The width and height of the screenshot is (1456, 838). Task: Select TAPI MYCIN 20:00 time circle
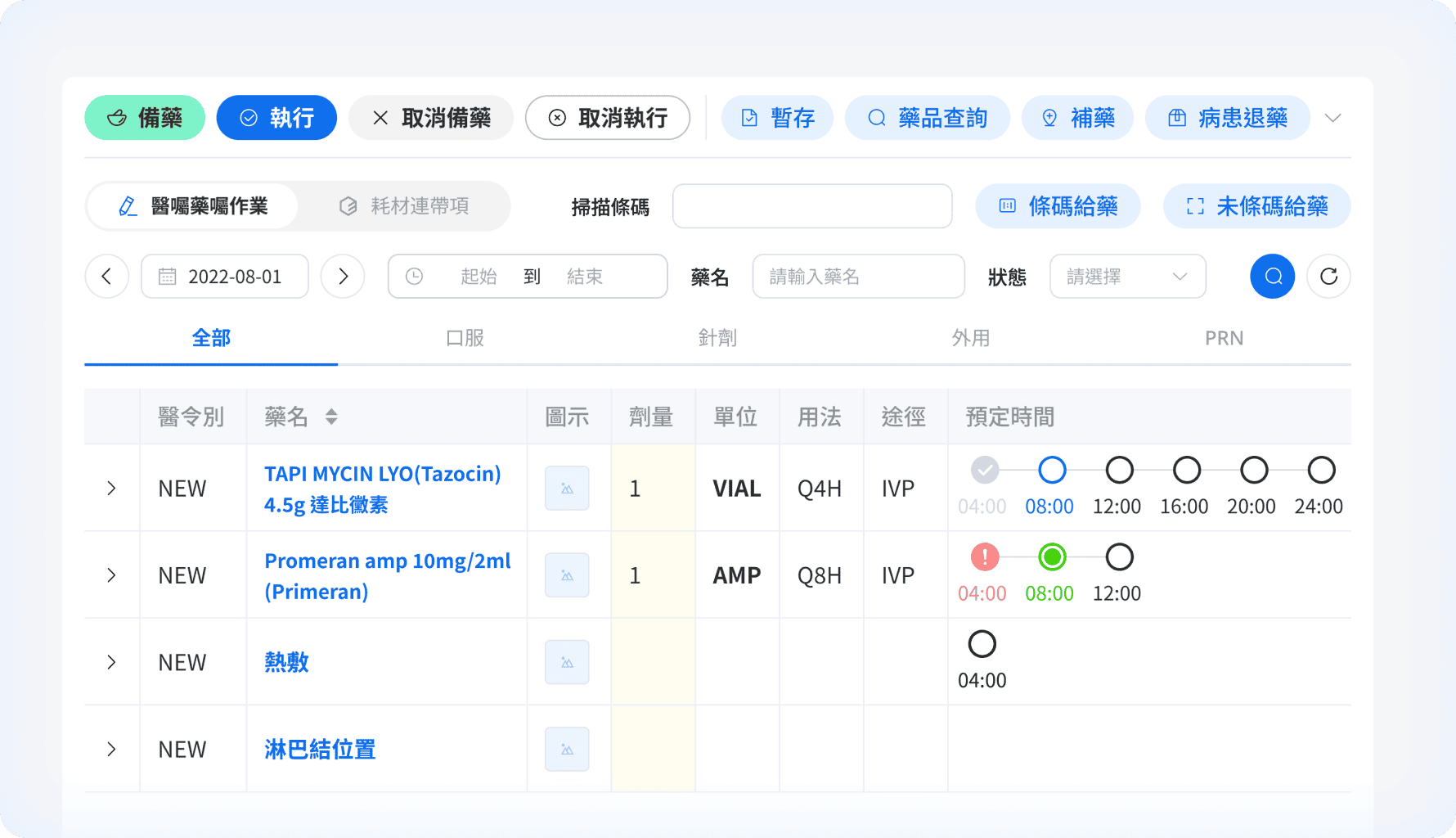[x=1254, y=470]
